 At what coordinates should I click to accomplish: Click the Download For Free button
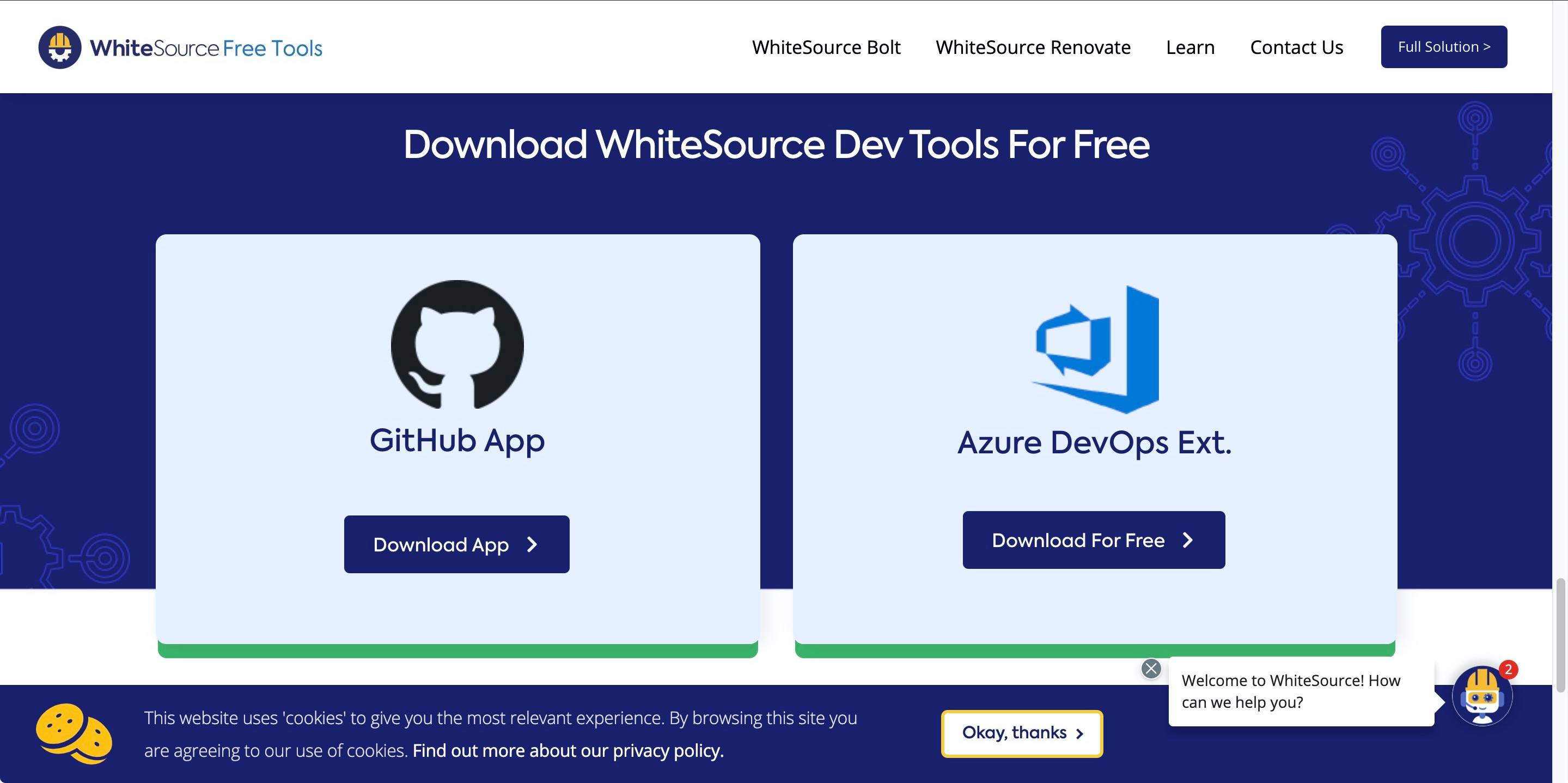click(1094, 540)
